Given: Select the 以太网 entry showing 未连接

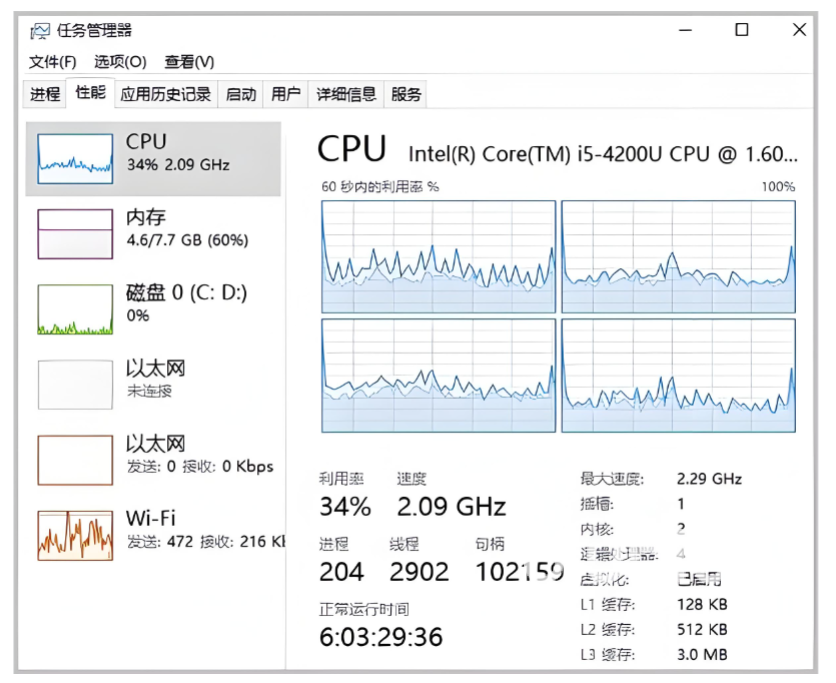Looking at the screenshot, I should [x=75, y=385].
